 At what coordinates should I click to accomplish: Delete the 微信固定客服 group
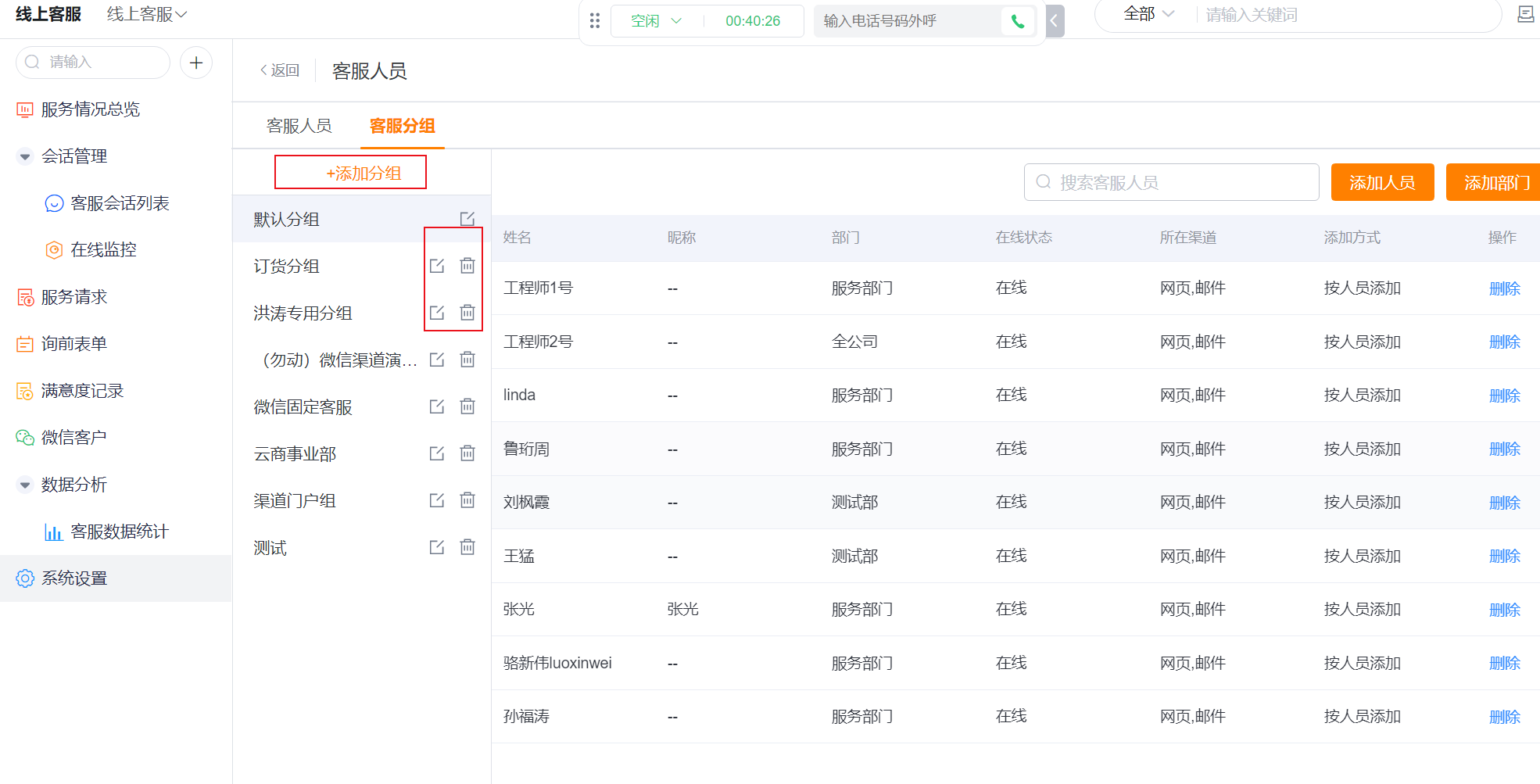click(x=467, y=406)
